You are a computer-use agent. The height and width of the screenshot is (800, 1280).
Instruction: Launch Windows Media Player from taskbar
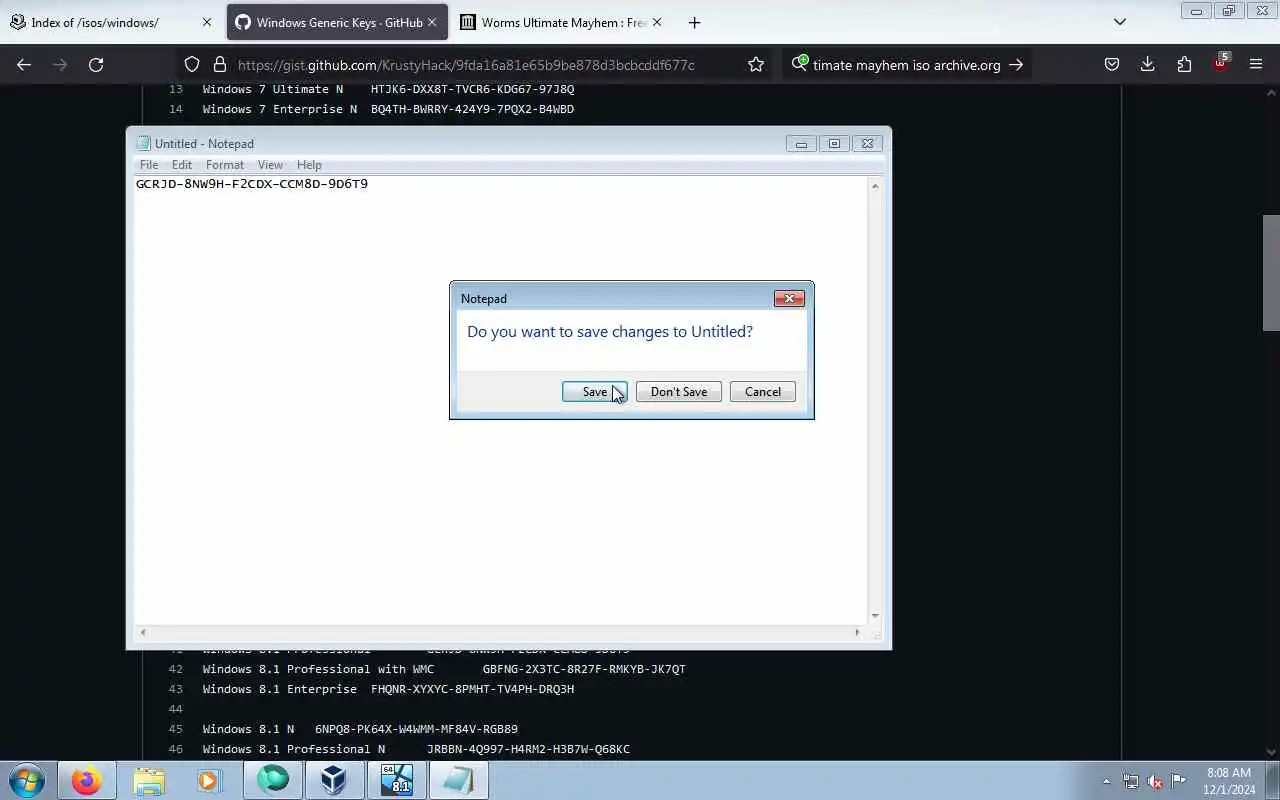tap(209, 780)
